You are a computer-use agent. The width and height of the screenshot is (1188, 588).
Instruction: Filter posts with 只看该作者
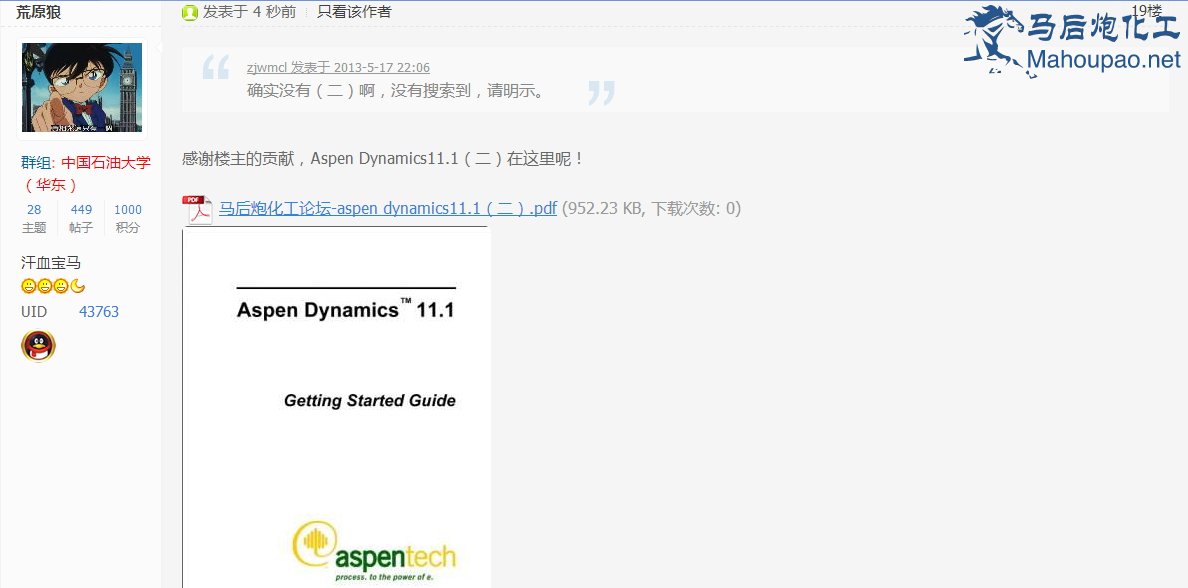point(354,12)
